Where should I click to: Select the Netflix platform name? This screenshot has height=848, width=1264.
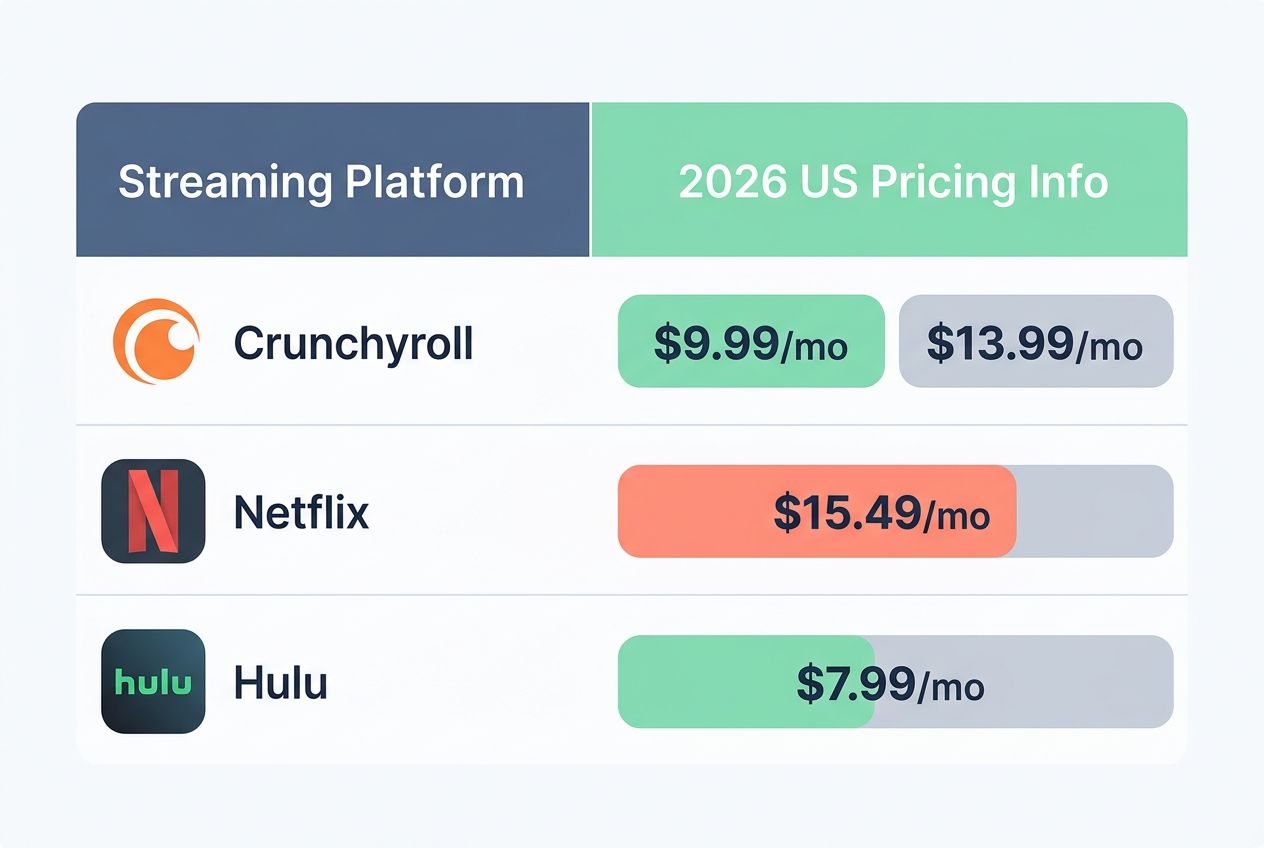[301, 513]
